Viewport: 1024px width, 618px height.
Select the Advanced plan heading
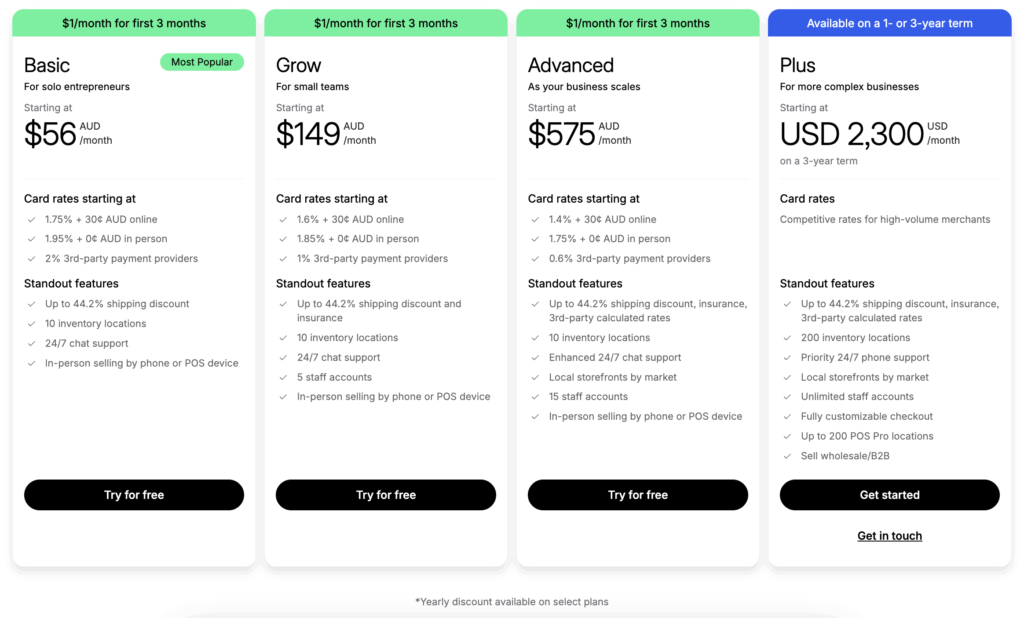coord(571,65)
